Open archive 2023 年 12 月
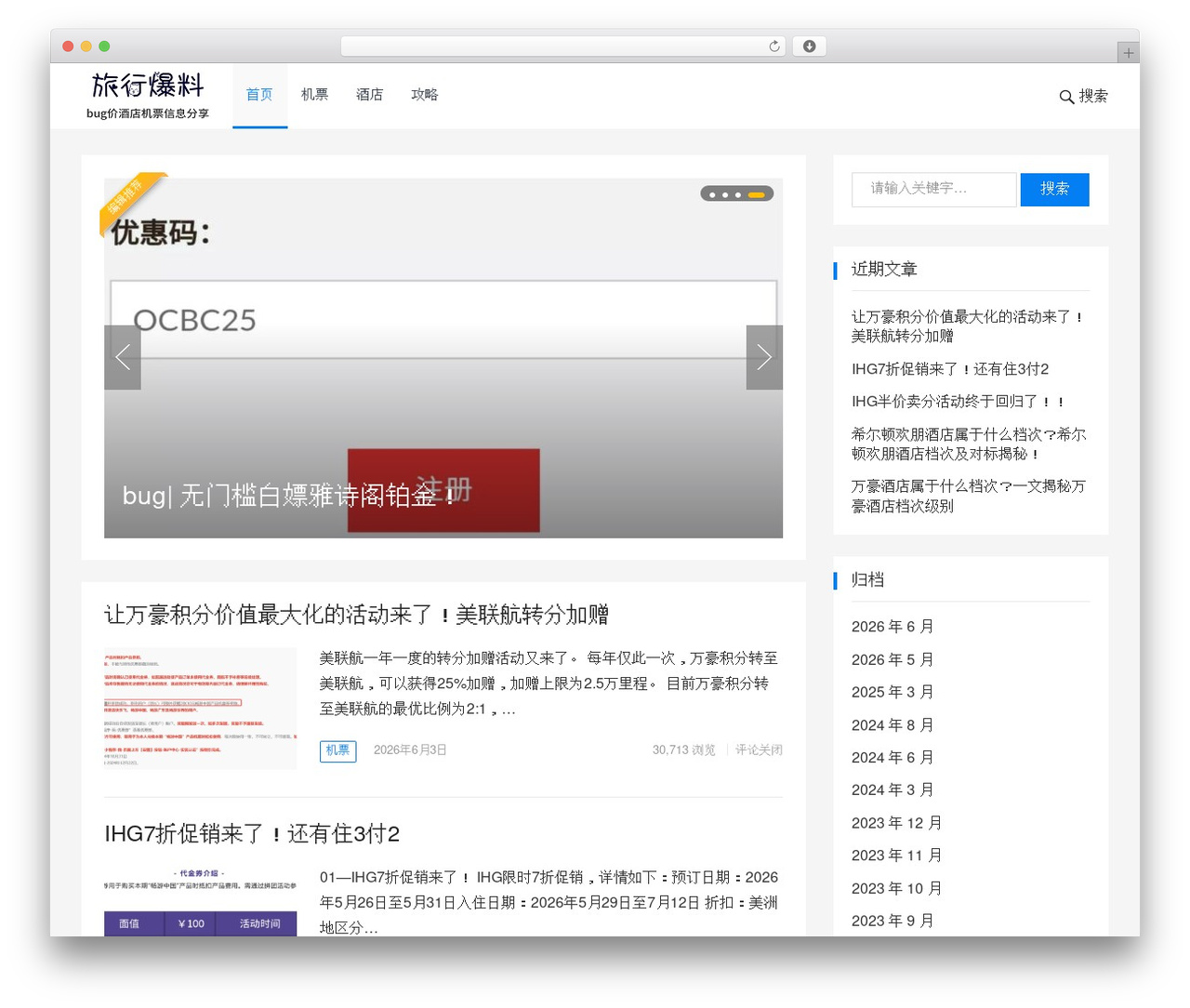The image size is (1190, 1008). 896,823
